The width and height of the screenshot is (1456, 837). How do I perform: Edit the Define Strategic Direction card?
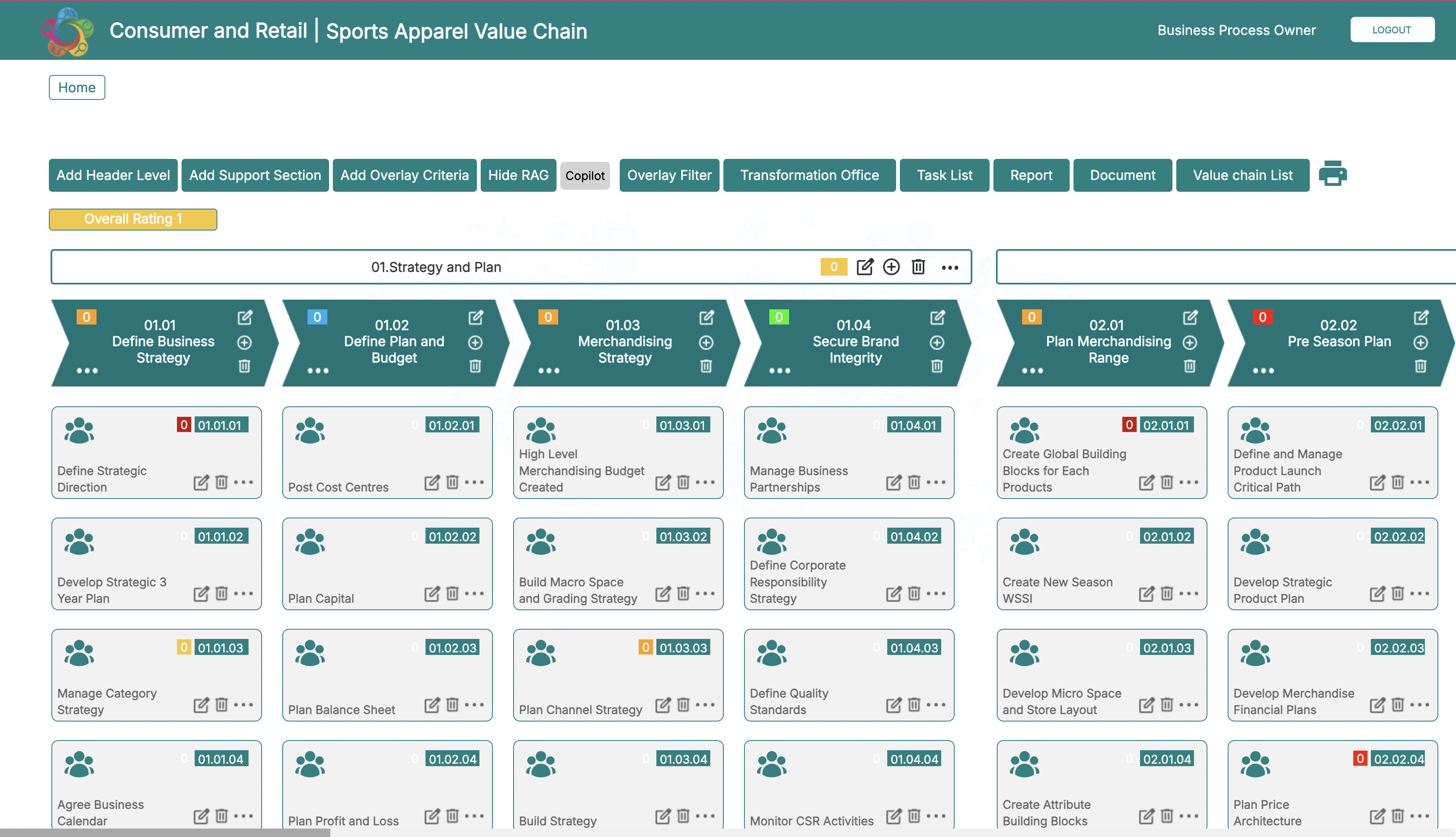[x=201, y=482]
